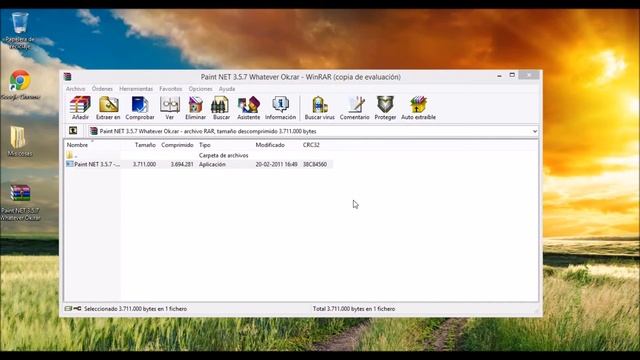Close the WinRAR window
The image size is (640, 360).
(529, 75)
